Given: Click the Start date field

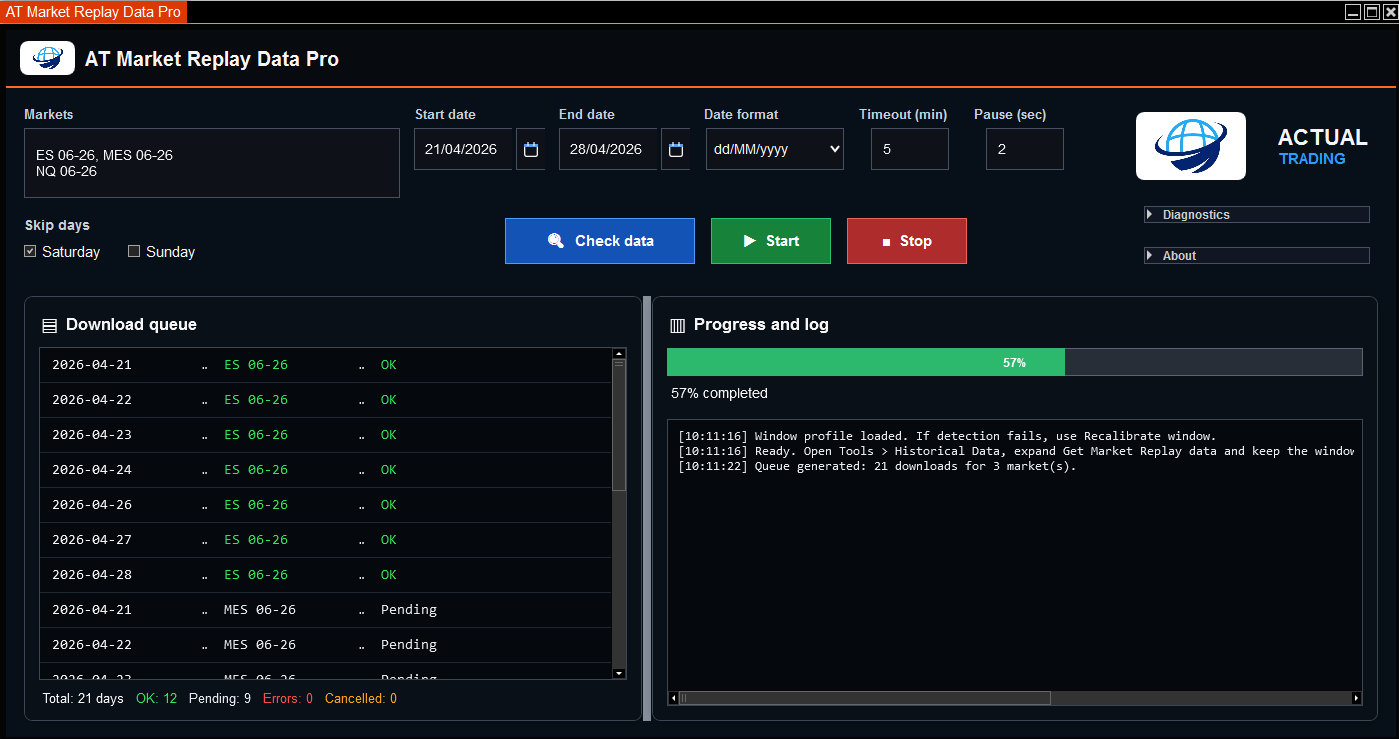Looking at the screenshot, I should tap(463, 149).
